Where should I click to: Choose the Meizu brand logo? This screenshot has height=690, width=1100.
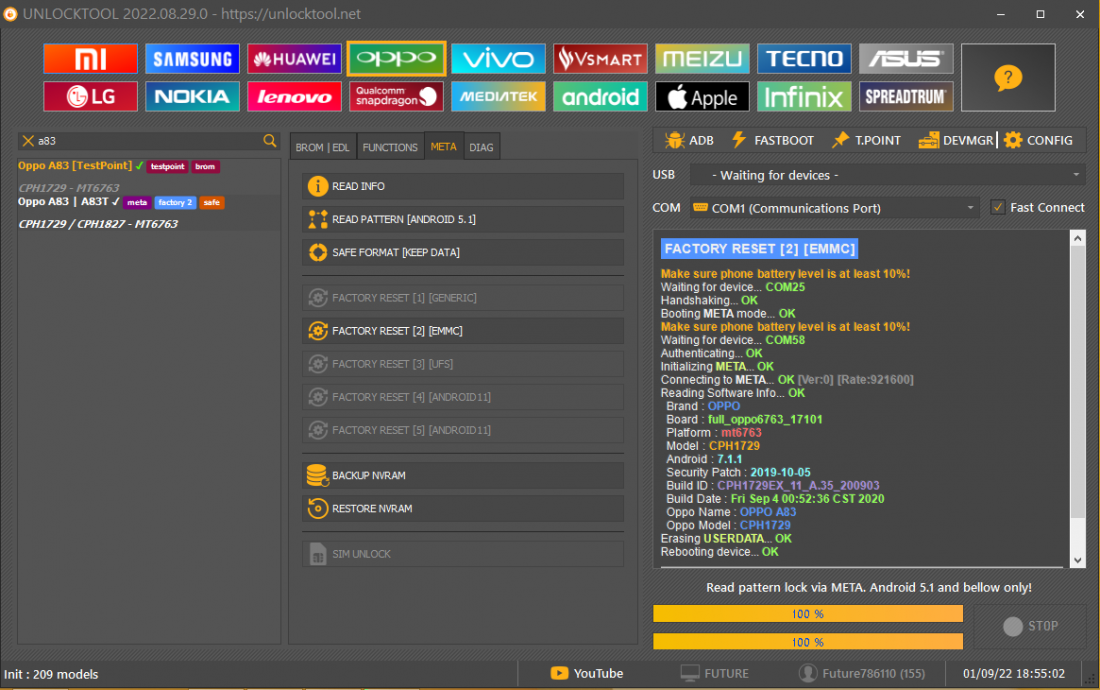[702, 59]
